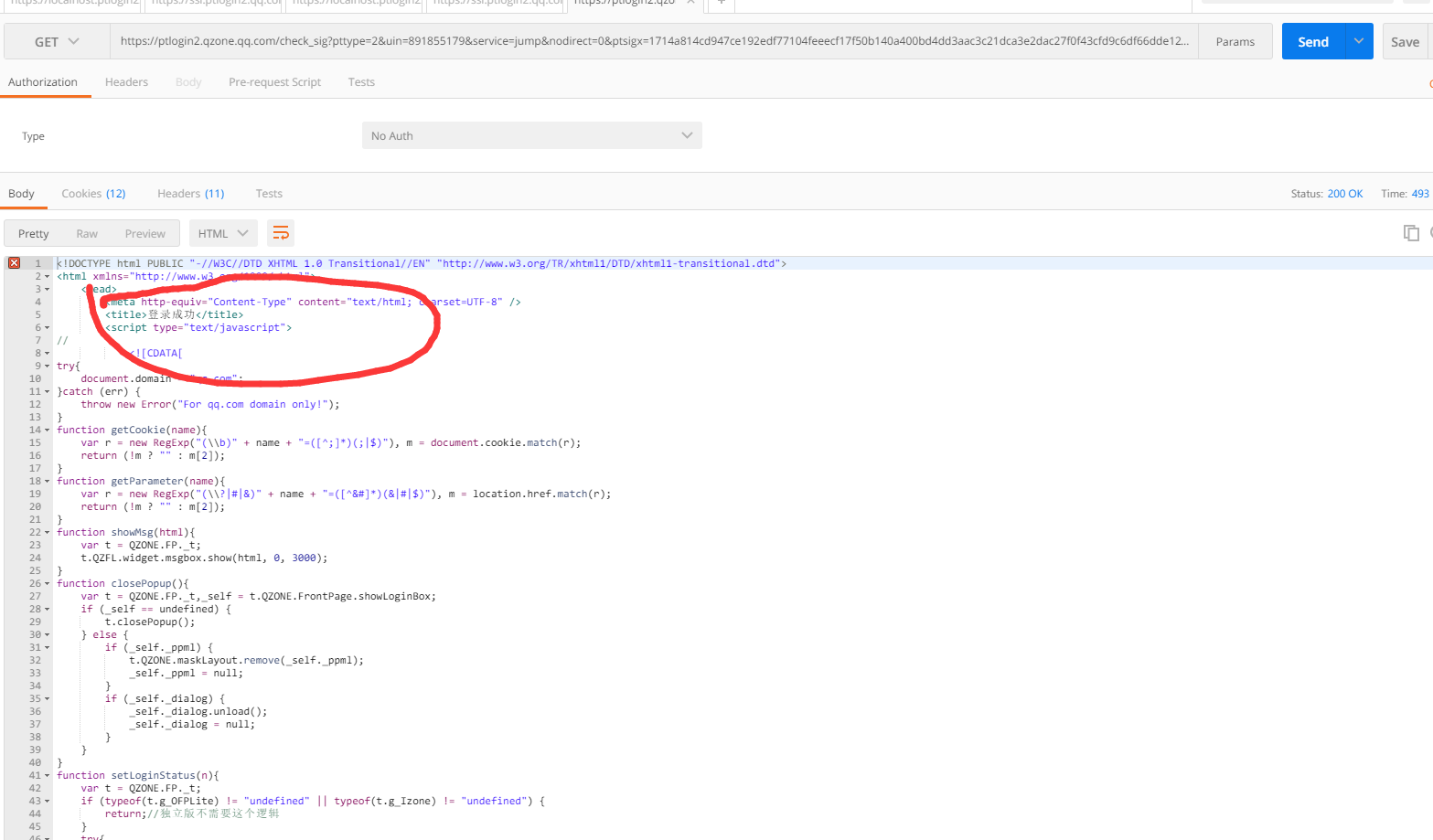Open the request Headers tab
1433x840 pixels.
coord(126,82)
